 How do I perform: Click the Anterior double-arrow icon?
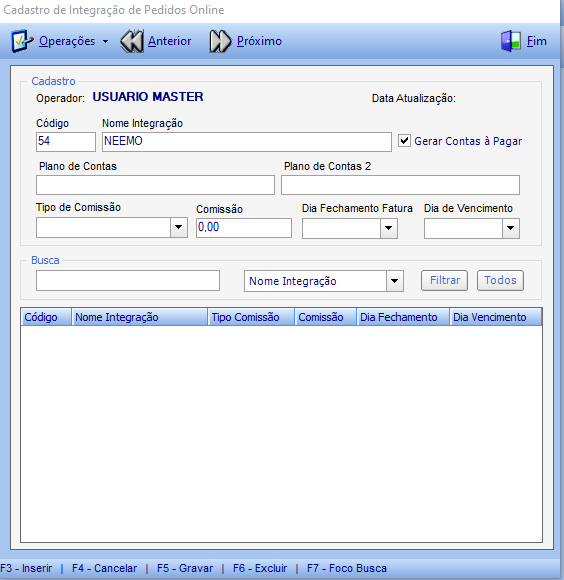(132, 41)
